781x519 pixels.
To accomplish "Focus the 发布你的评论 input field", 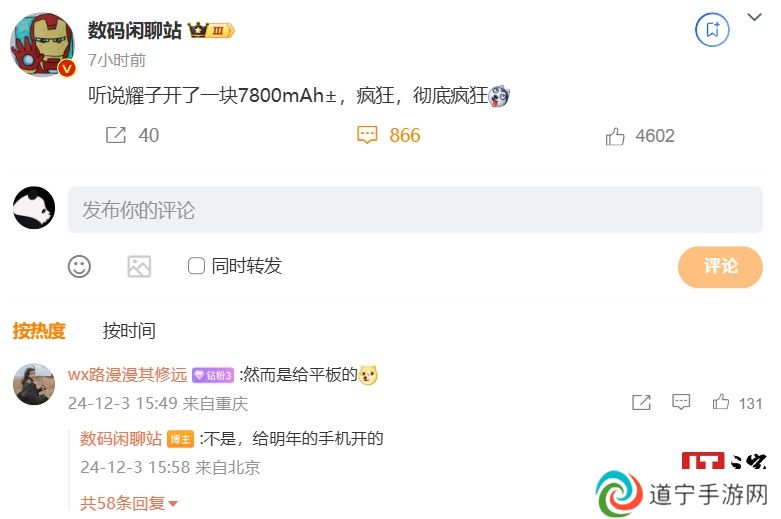I will pos(415,210).
